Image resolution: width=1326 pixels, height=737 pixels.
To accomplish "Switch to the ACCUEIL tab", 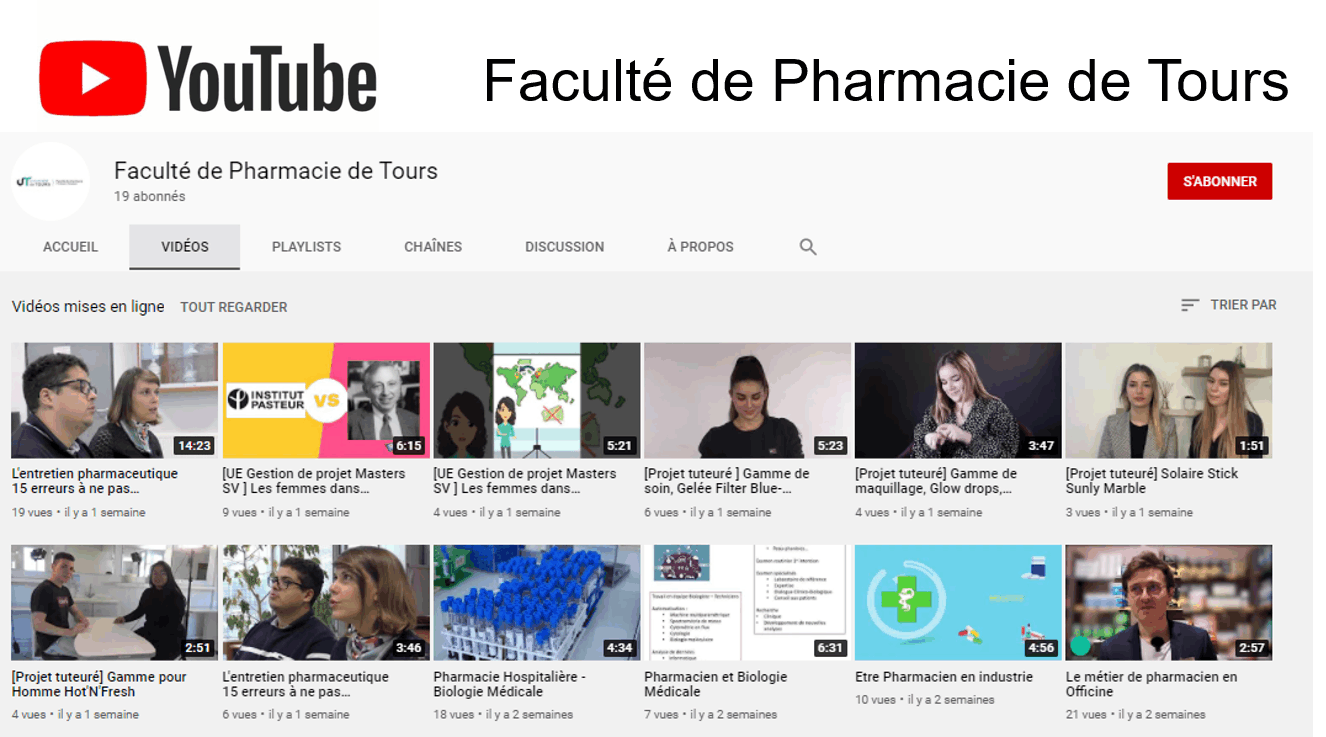I will 71,247.
